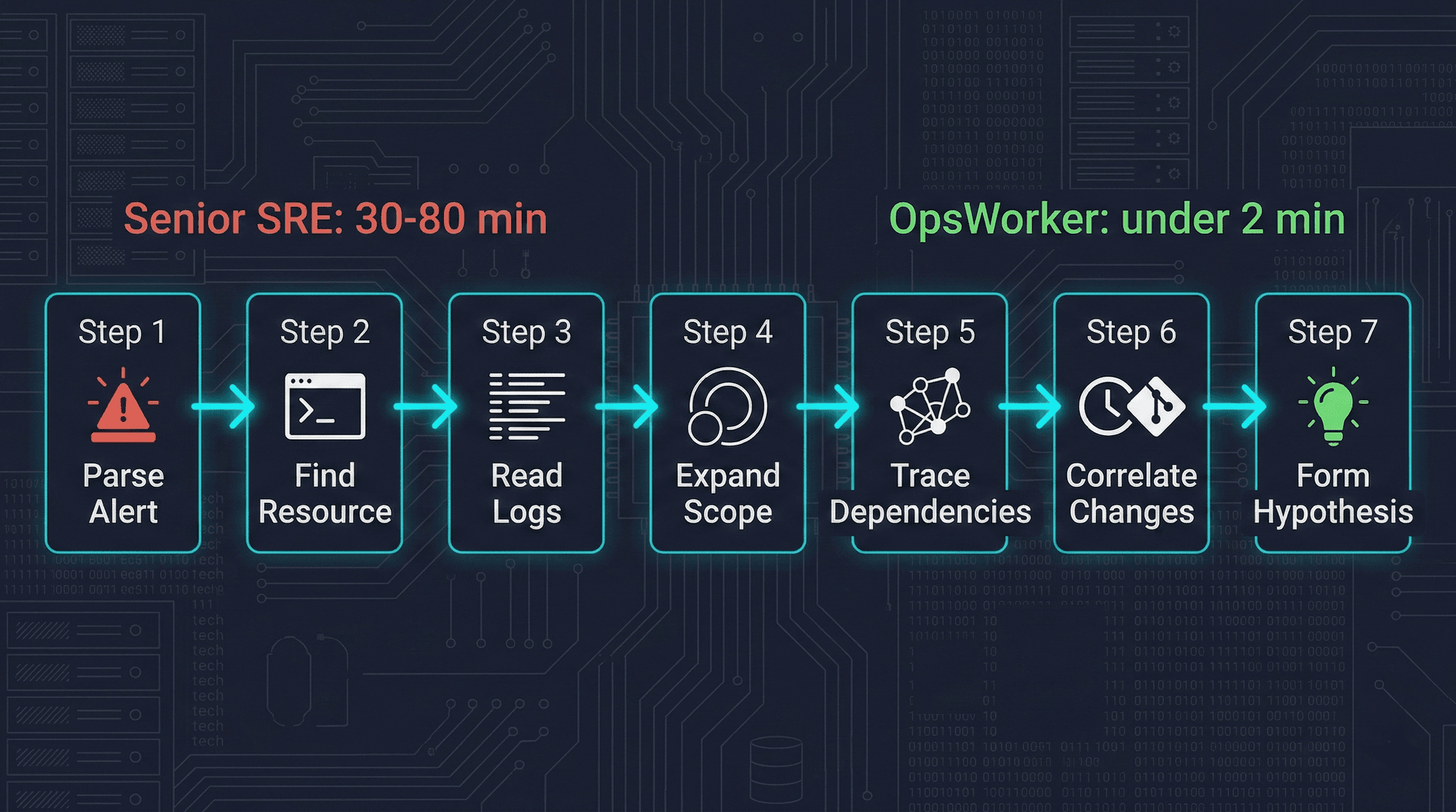Click the Senior SRE: 30-80 min heading
The image size is (1456, 812).
click(x=339, y=218)
